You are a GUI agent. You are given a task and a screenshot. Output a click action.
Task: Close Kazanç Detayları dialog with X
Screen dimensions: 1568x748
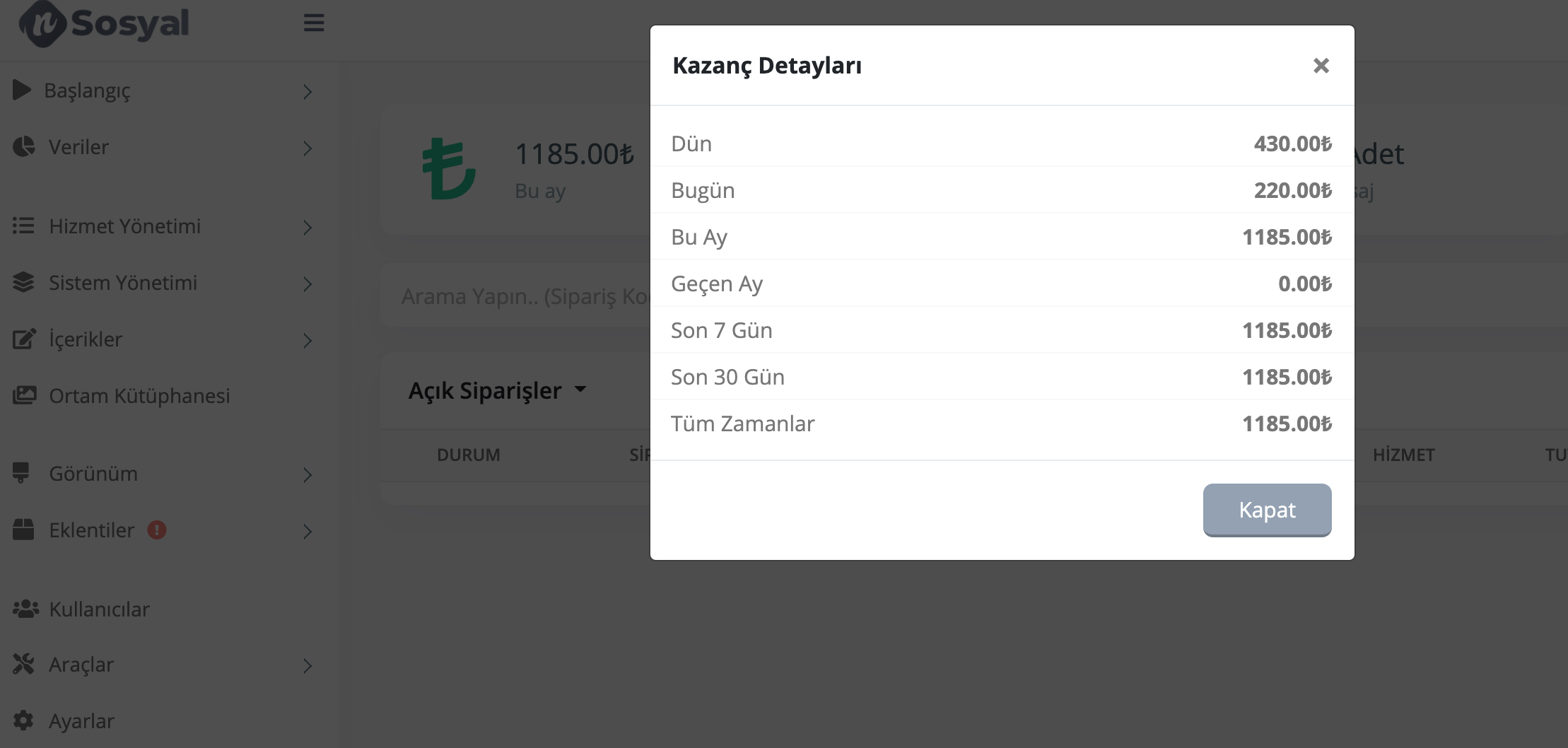point(1321,66)
